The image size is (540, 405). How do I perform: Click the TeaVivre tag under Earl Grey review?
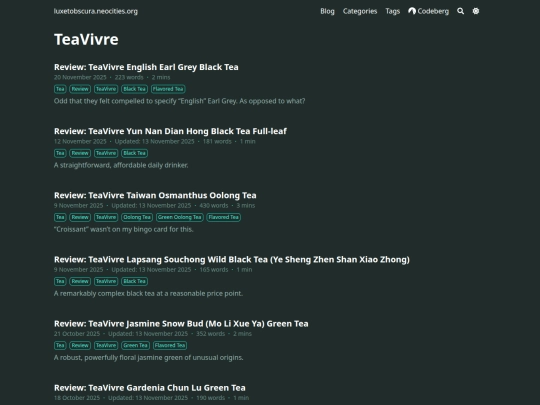106,89
